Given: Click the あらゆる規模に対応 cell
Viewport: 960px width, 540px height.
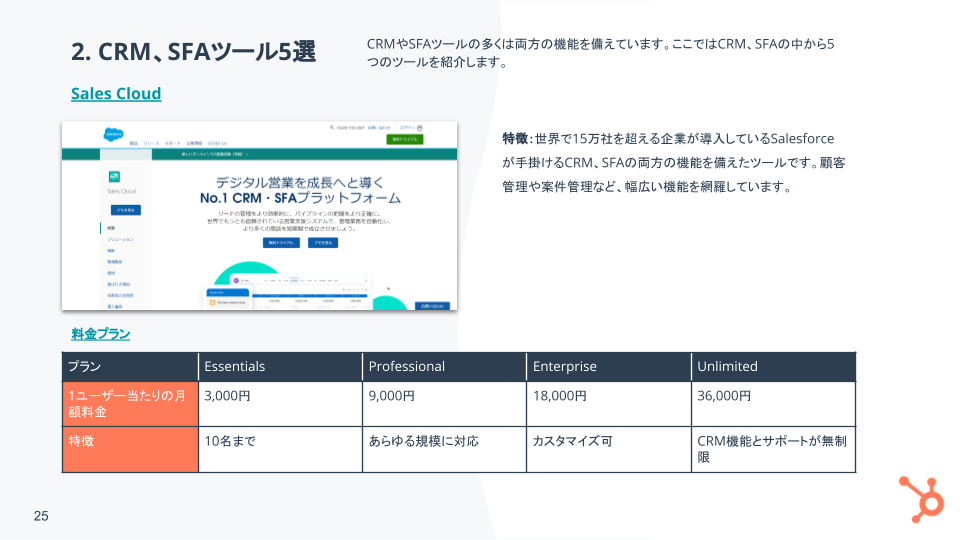Looking at the screenshot, I should click(x=444, y=449).
